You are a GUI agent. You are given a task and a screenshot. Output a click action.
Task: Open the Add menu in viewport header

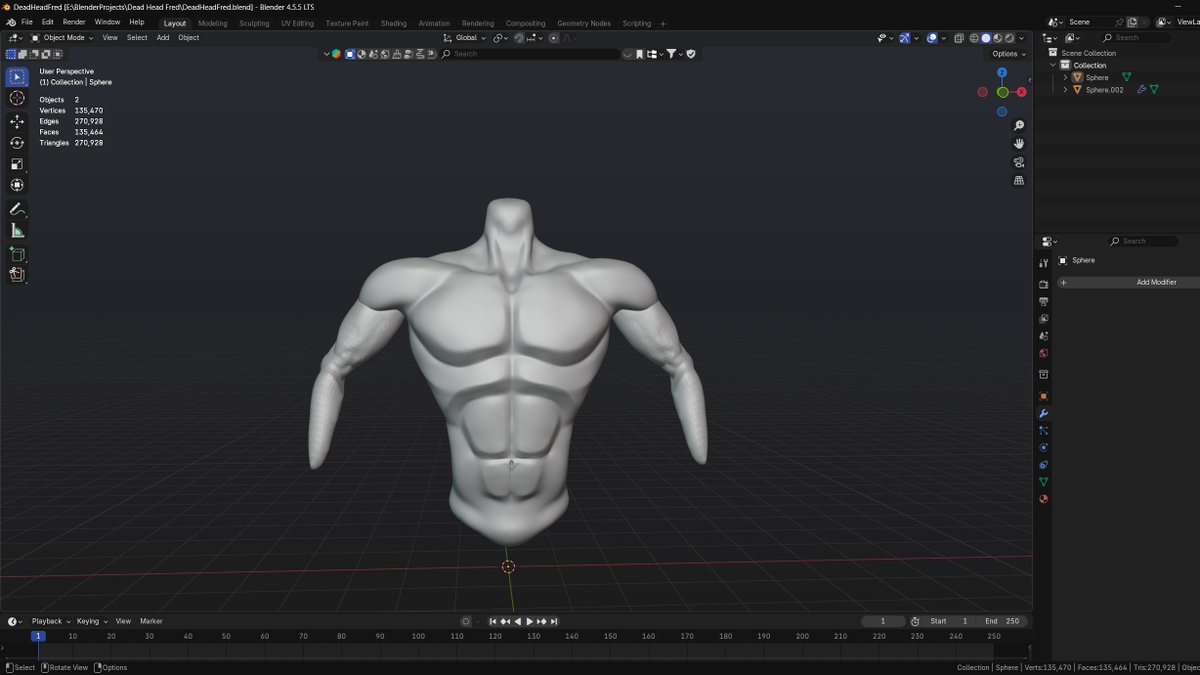pos(162,38)
